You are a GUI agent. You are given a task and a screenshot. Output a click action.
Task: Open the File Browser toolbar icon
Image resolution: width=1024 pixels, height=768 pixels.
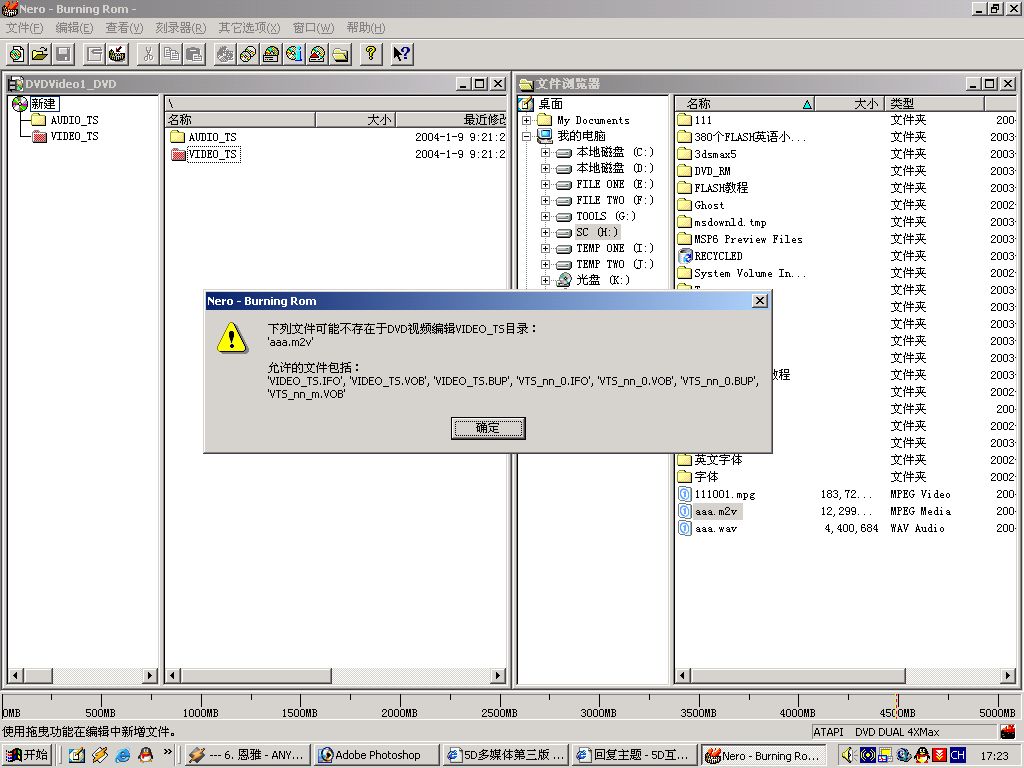[340, 54]
